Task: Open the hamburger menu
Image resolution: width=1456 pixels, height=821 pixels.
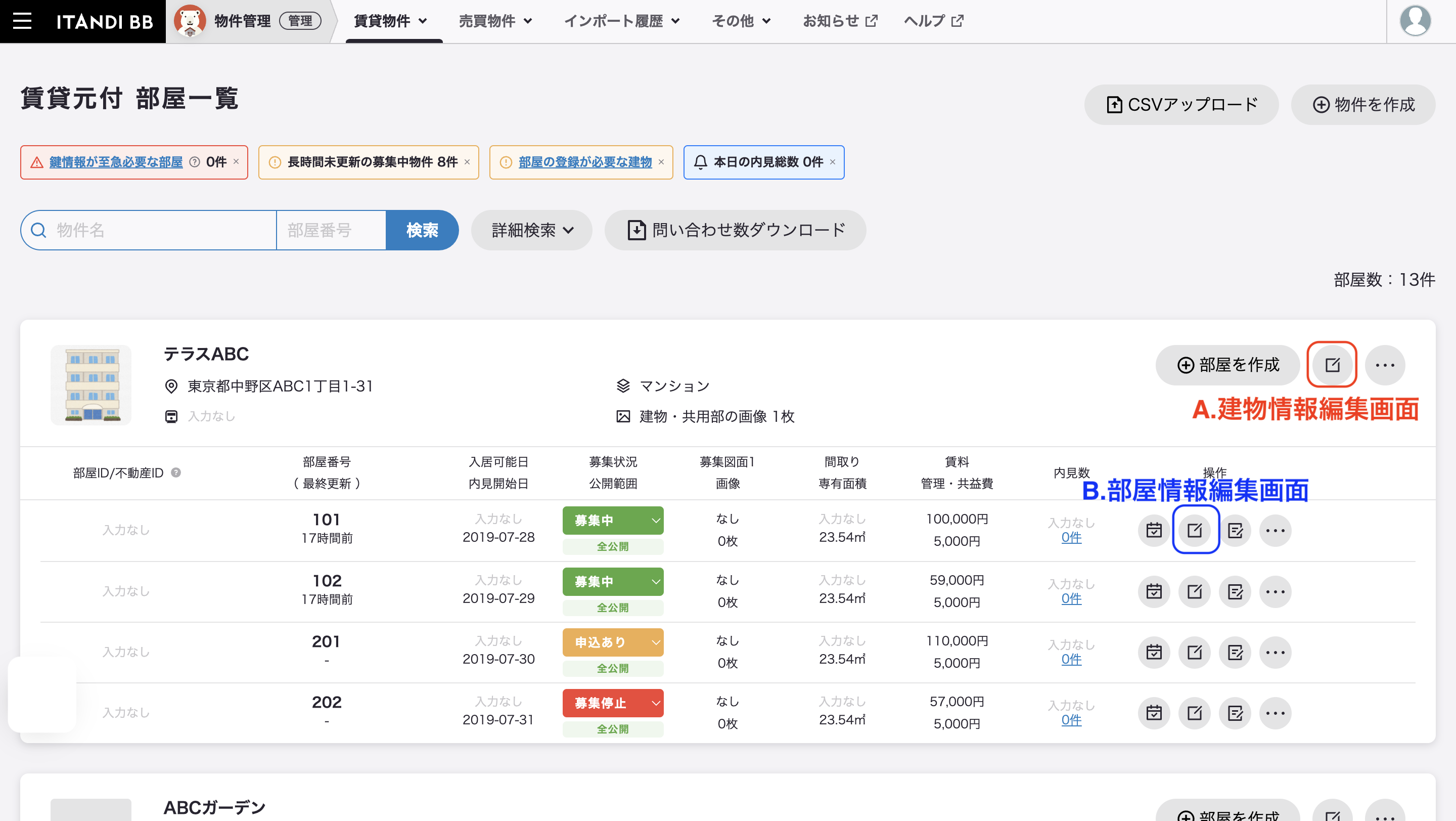Action: 22,21
